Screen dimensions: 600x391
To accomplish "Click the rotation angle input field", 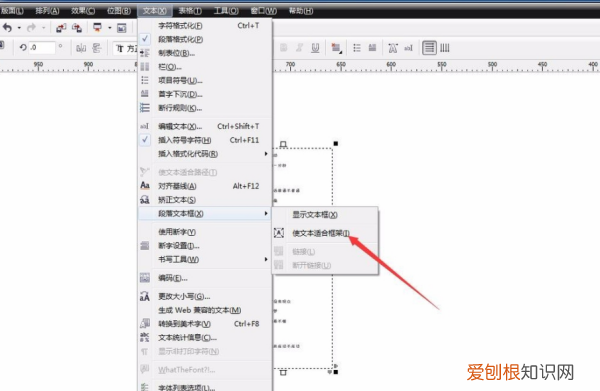I will point(41,47).
